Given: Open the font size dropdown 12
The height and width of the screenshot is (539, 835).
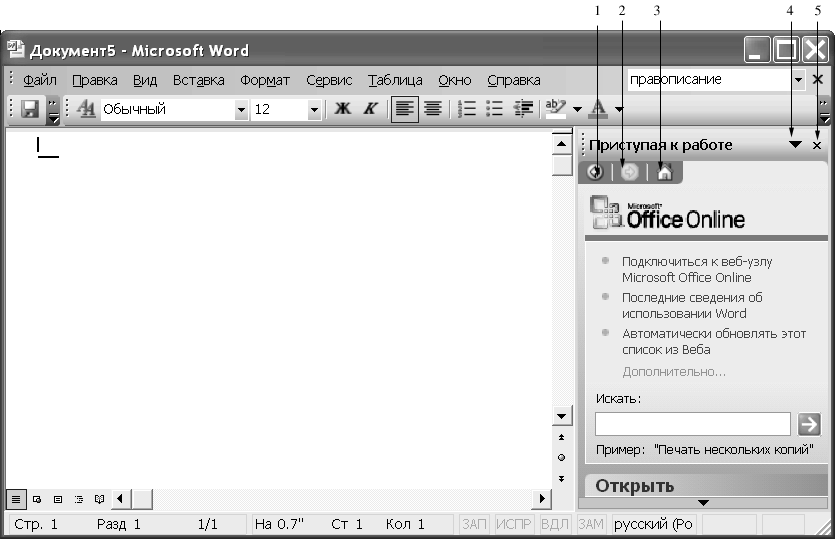Looking at the screenshot, I should 314,110.
